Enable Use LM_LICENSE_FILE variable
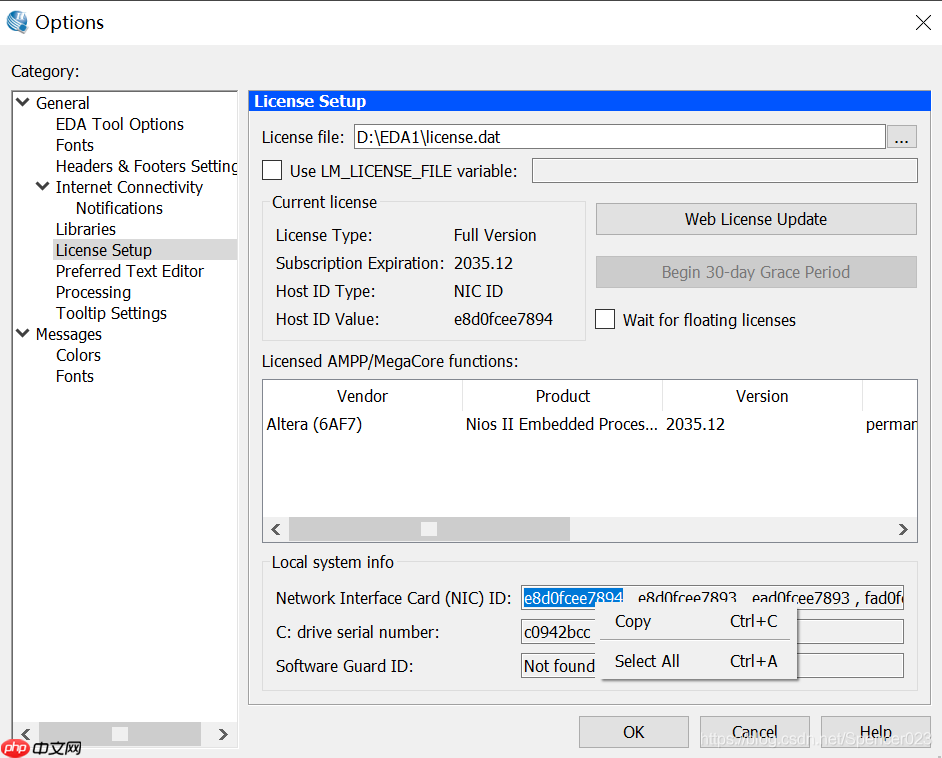Image resolution: width=942 pixels, height=758 pixels. coord(271,170)
